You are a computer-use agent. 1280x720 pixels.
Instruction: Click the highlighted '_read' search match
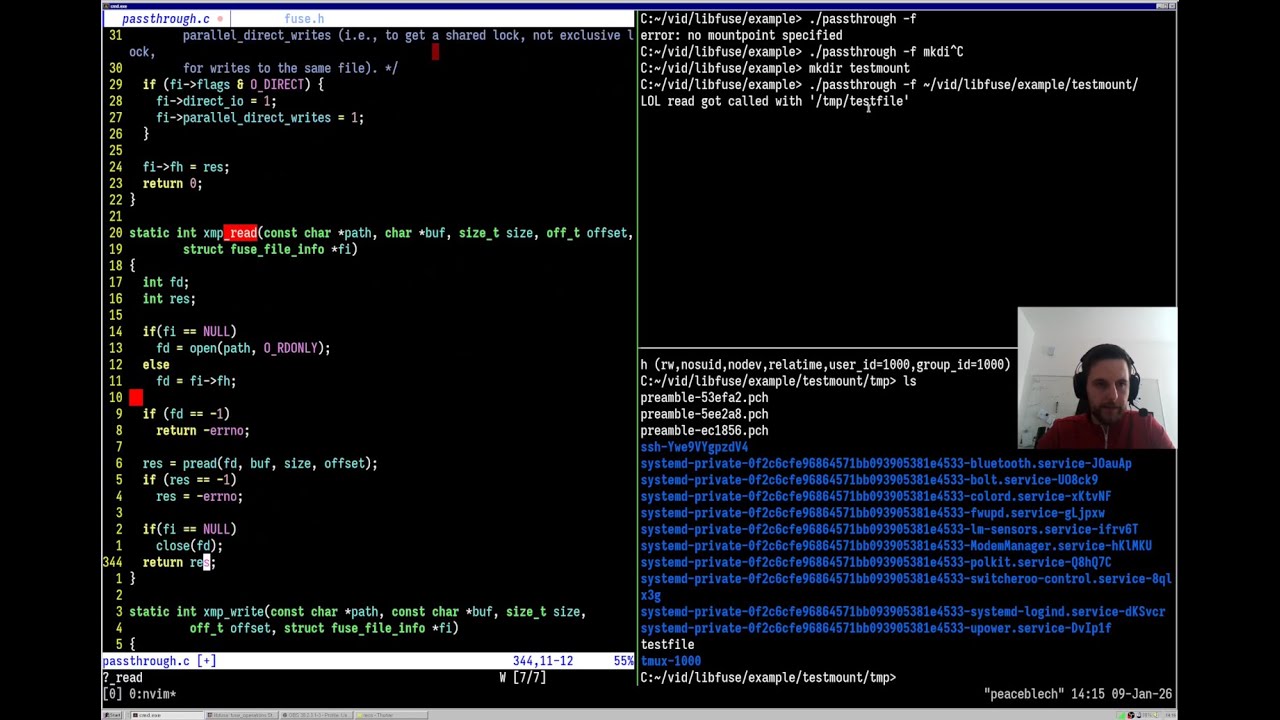(240, 233)
